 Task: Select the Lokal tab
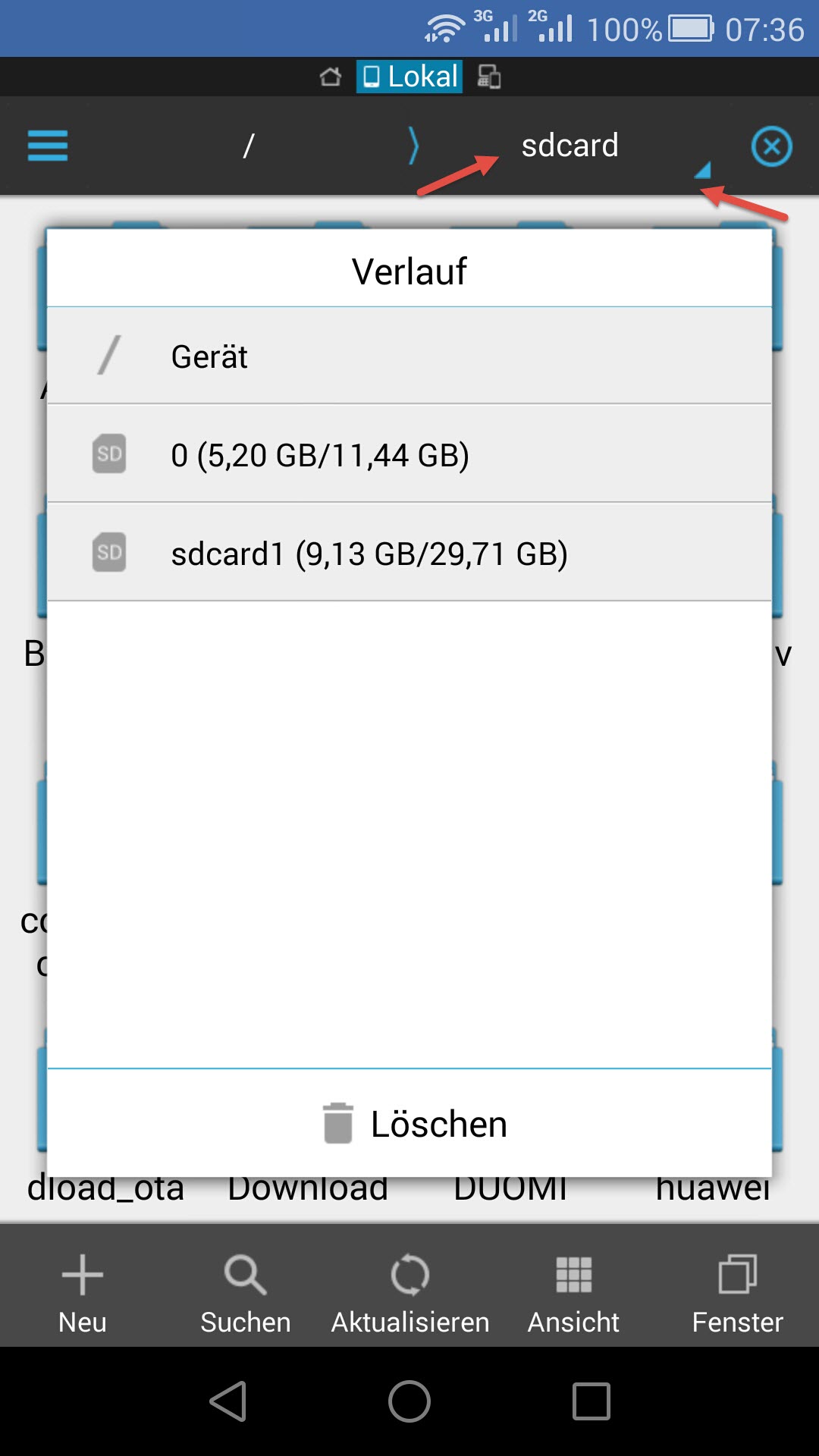(x=409, y=77)
